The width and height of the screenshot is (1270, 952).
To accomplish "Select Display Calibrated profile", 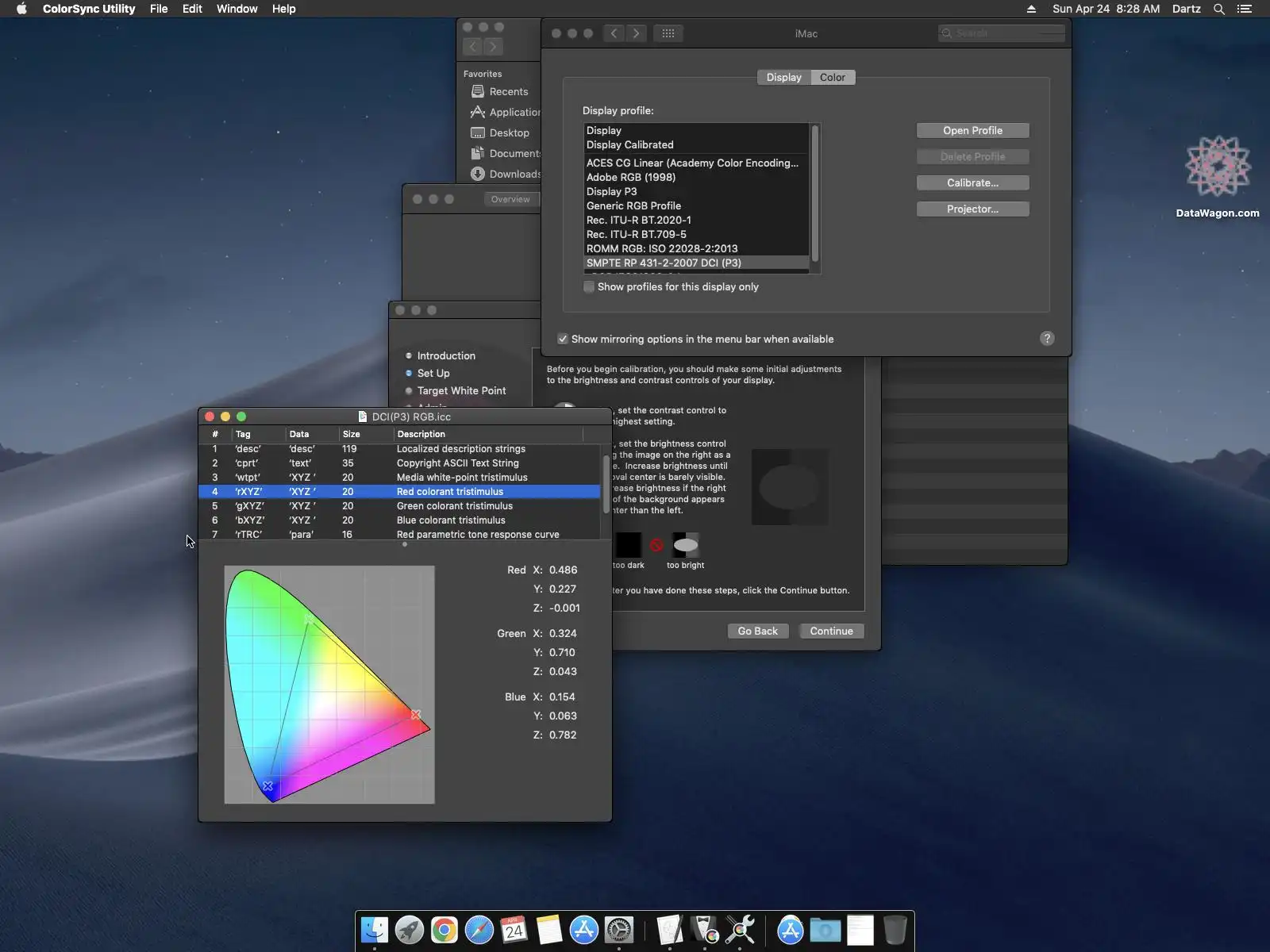I will point(695,144).
